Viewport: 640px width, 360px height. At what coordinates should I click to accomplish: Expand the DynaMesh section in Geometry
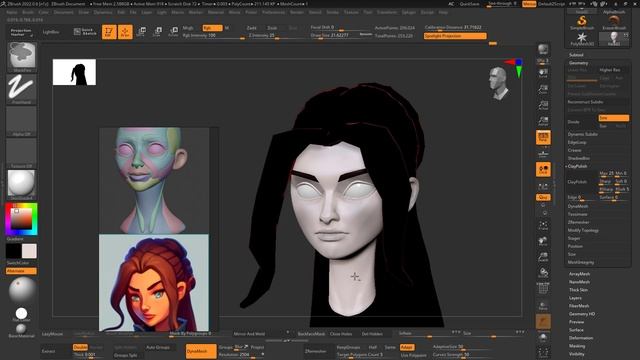pyautogui.click(x=578, y=207)
